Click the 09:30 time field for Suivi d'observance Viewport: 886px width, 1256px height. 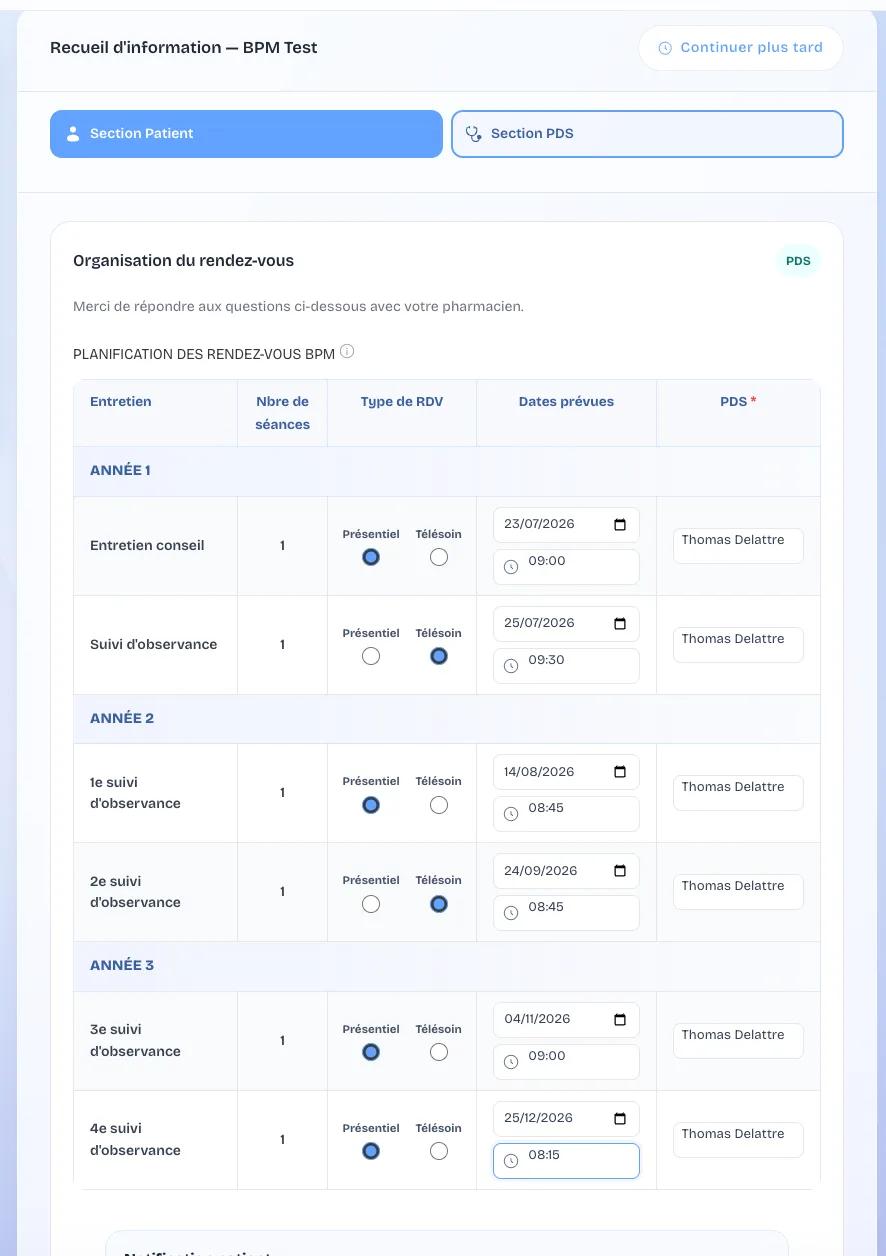(x=566, y=666)
